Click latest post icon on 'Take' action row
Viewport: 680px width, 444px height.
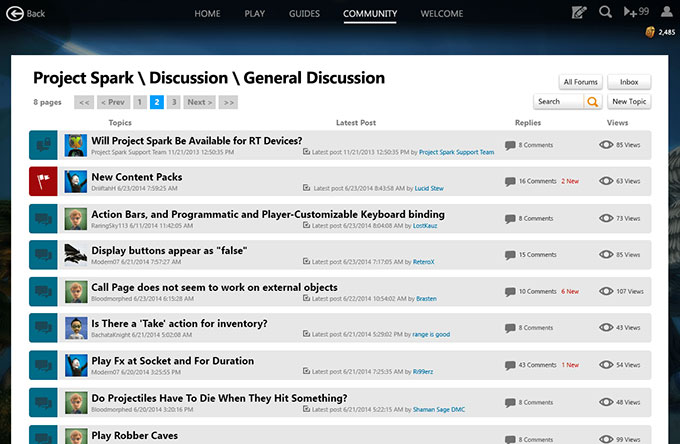[307, 334]
